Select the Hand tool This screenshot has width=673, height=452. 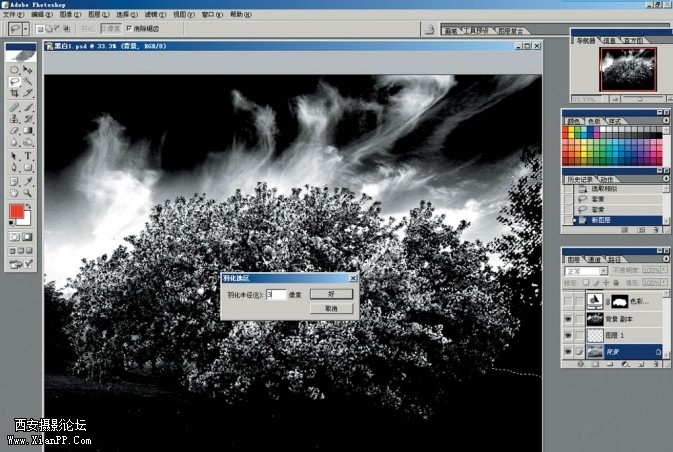tap(14, 193)
